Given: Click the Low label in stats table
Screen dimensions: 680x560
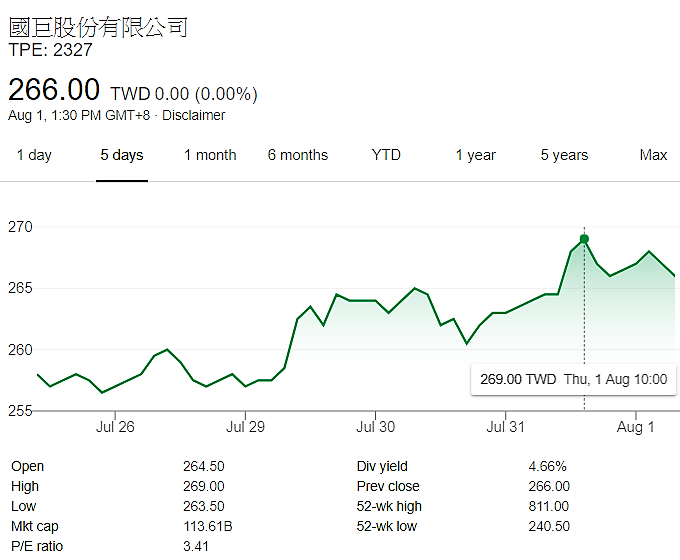Looking at the screenshot, I should [23, 506].
